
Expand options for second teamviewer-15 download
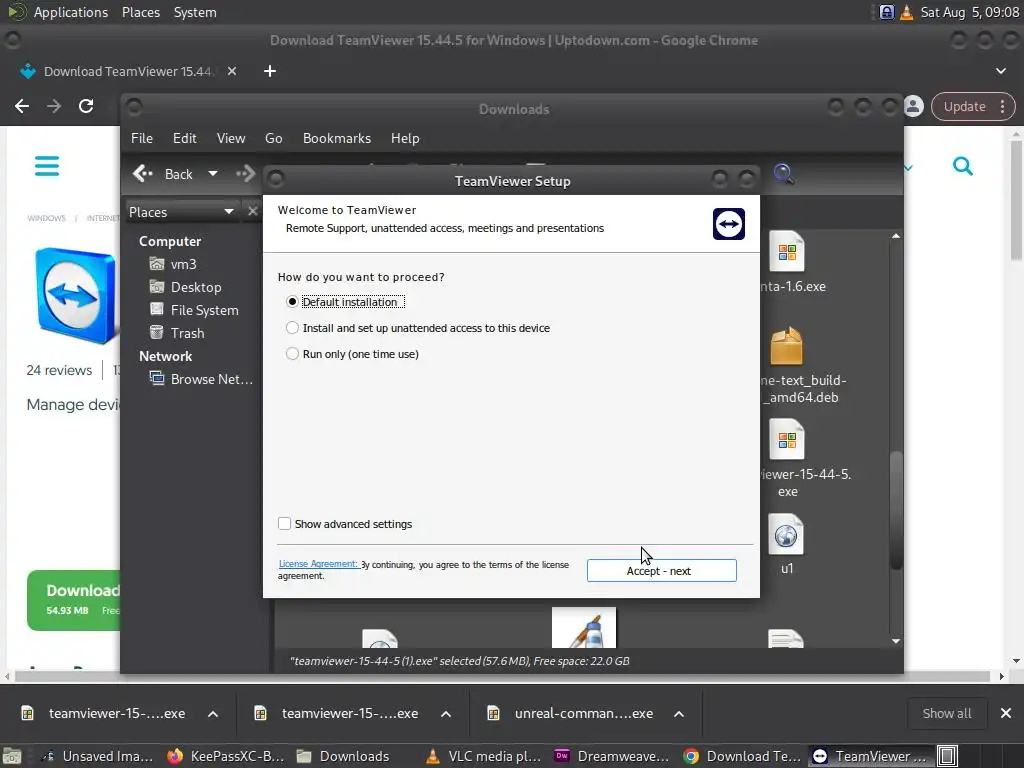coord(446,714)
